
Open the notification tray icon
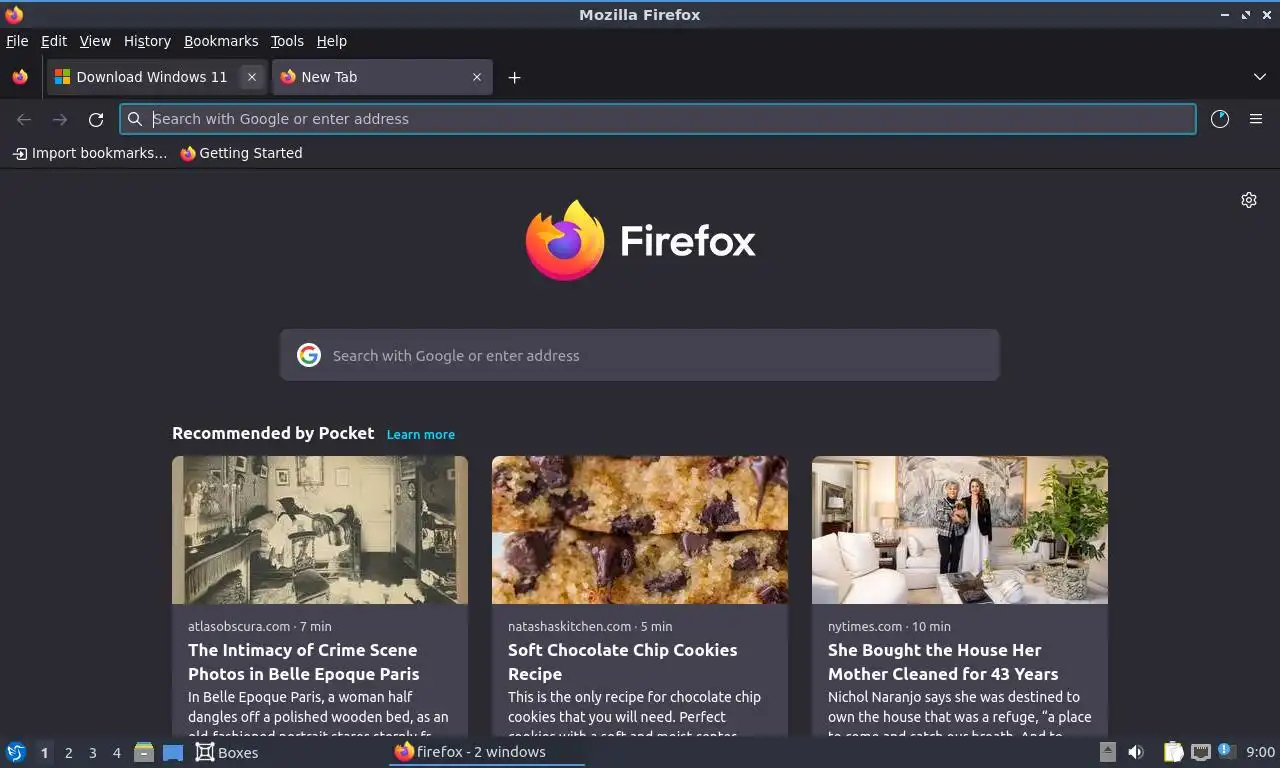[x=1226, y=752]
